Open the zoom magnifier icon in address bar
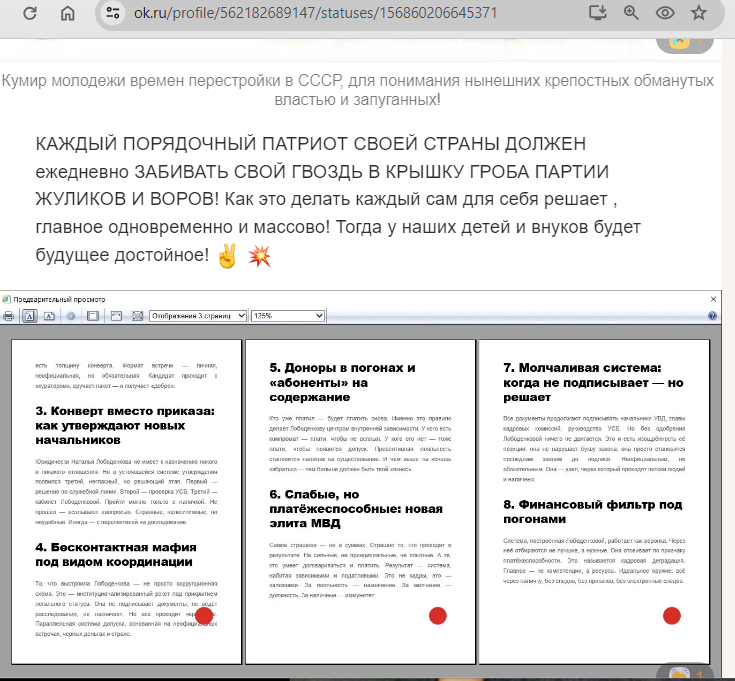 click(x=631, y=14)
